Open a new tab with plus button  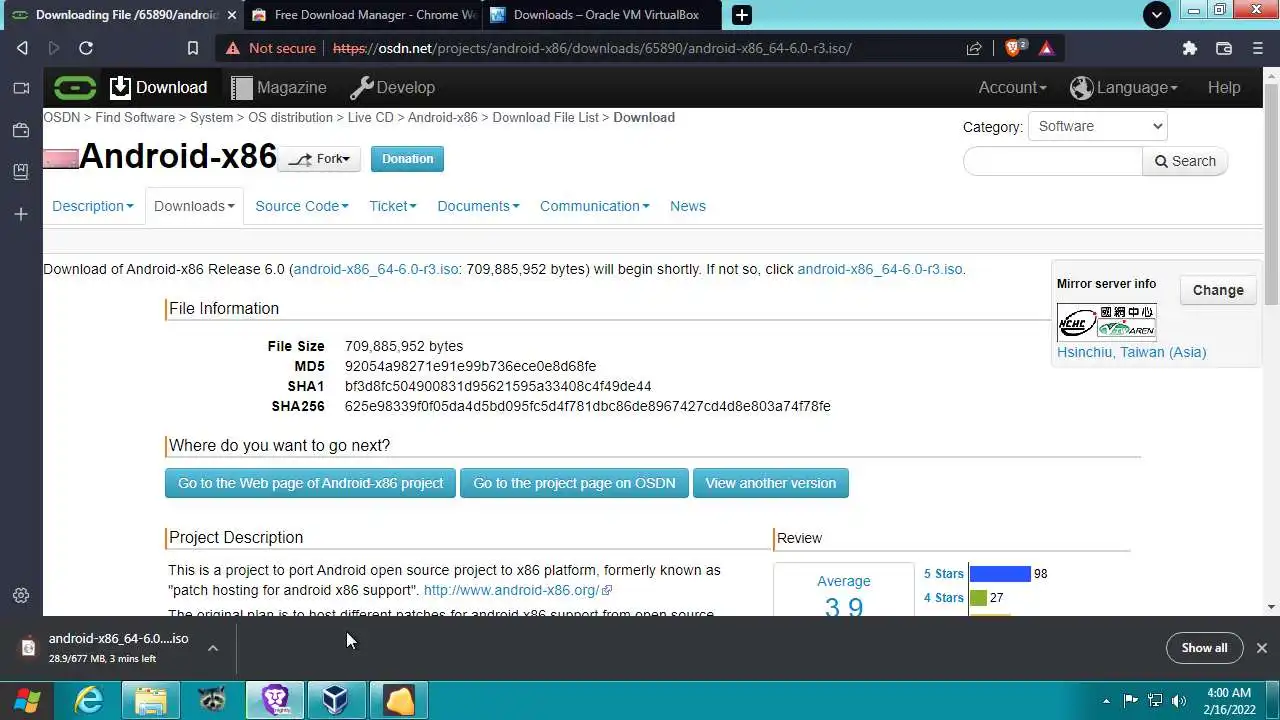click(741, 15)
